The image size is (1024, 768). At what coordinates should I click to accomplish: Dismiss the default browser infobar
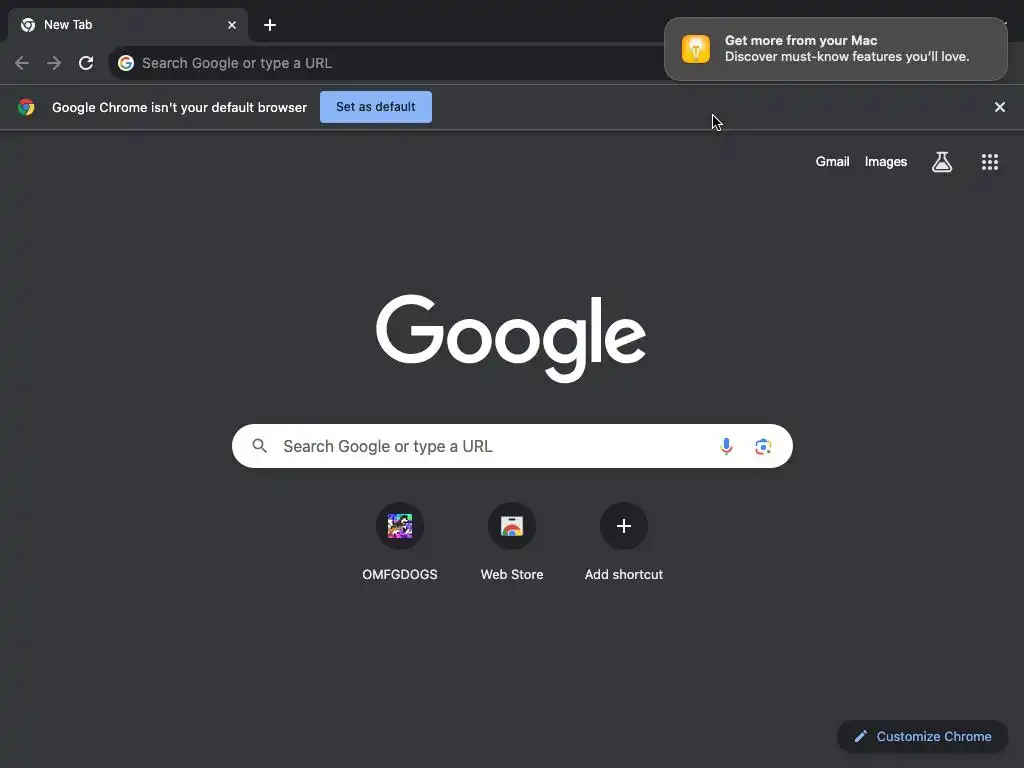(x=999, y=106)
